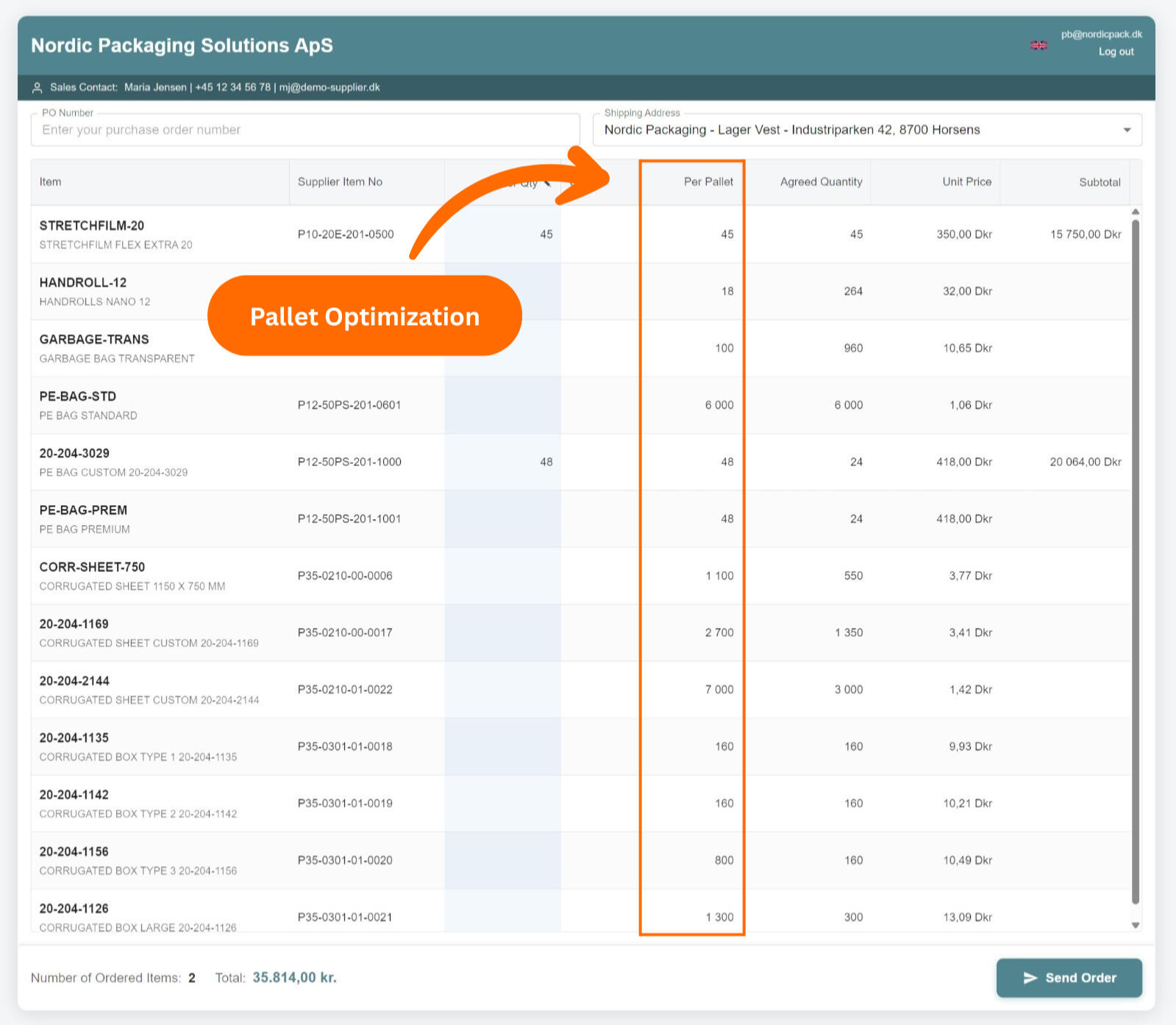The height and width of the screenshot is (1025, 1176).
Task: Select the Unit Price column header
Action: [x=966, y=182]
